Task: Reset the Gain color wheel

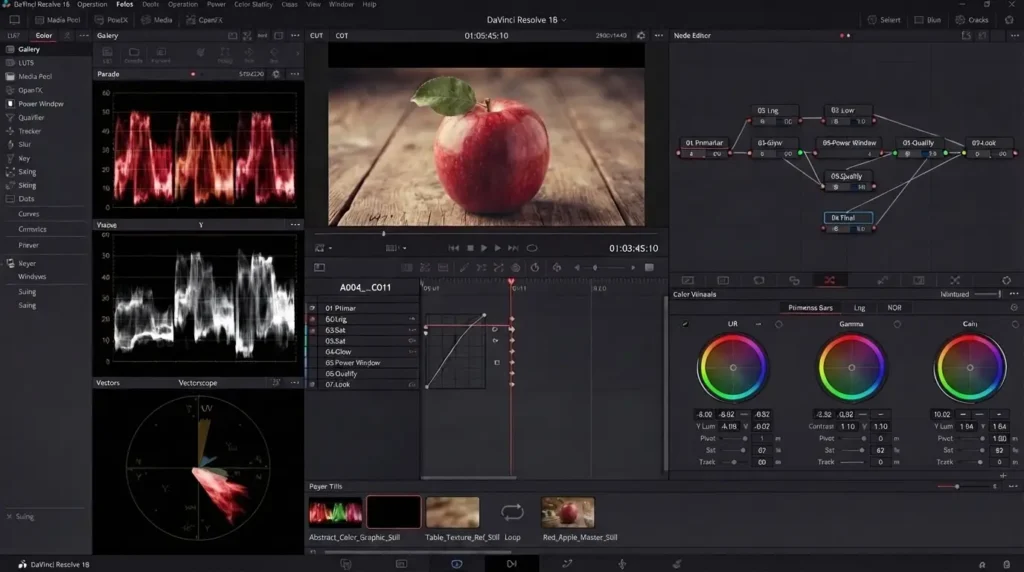Action: 1015,324
